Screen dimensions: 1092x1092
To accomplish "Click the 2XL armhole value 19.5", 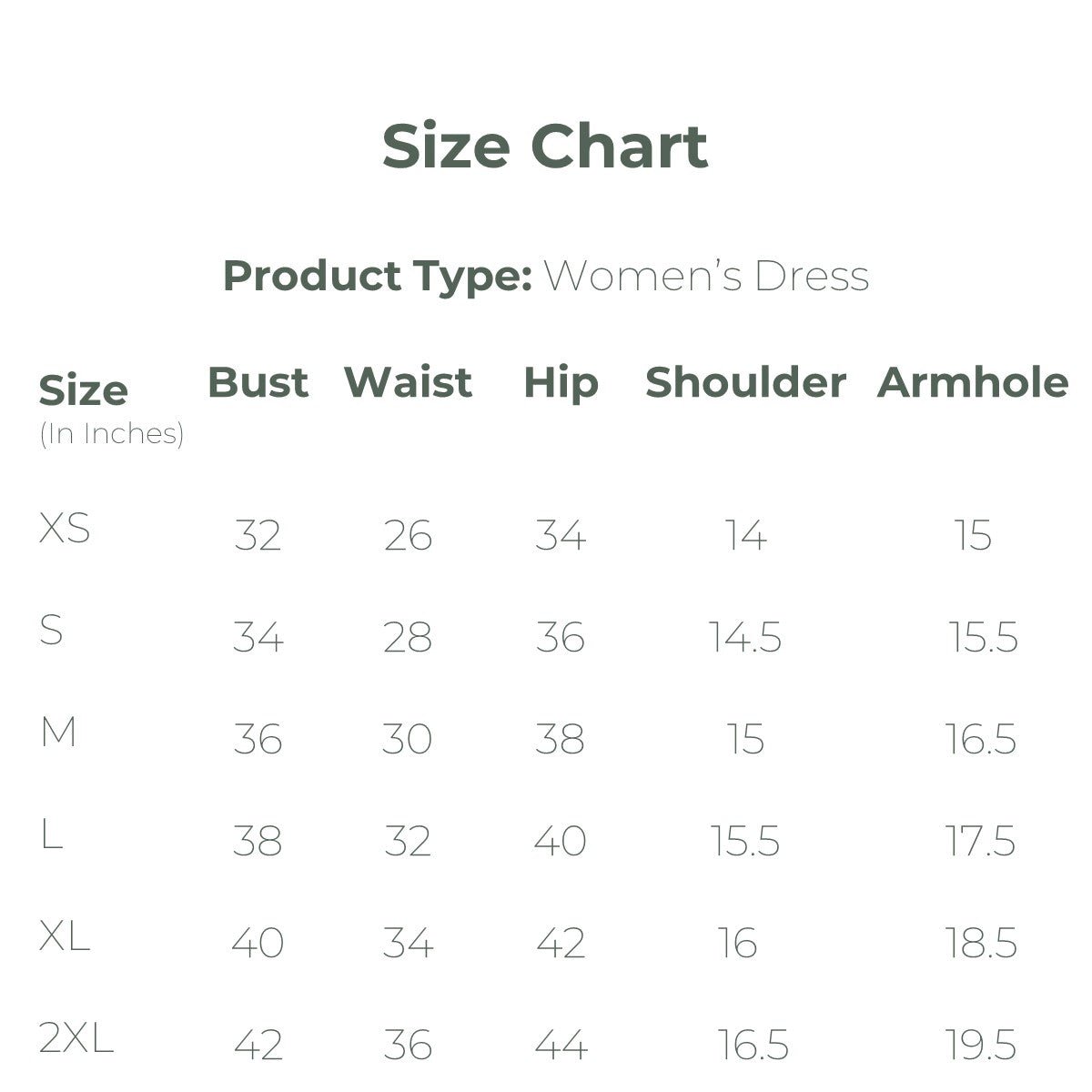I will point(980,1045).
